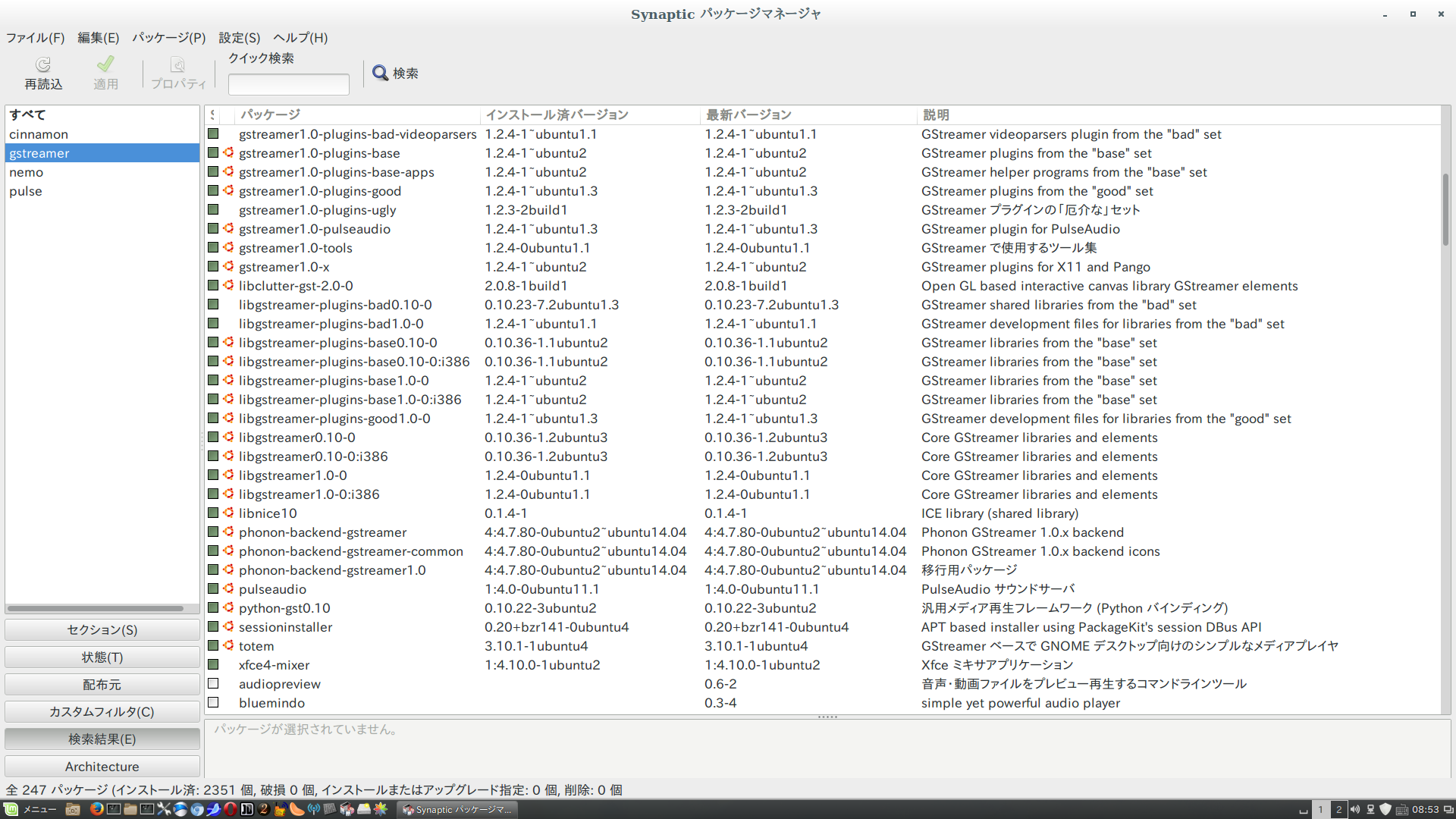Screen dimensions: 1456x819
Task: Toggle status box of gstreamer1.0-plugins-ugly
Action: coord(213,209)
